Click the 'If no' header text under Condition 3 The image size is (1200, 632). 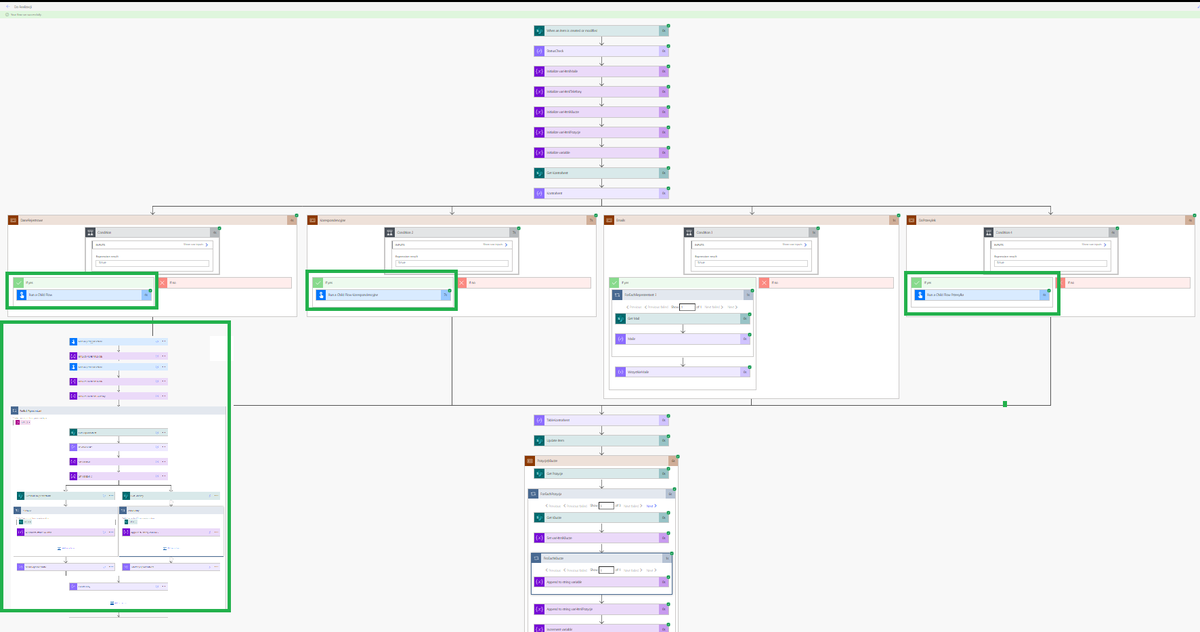coord(774,283)
